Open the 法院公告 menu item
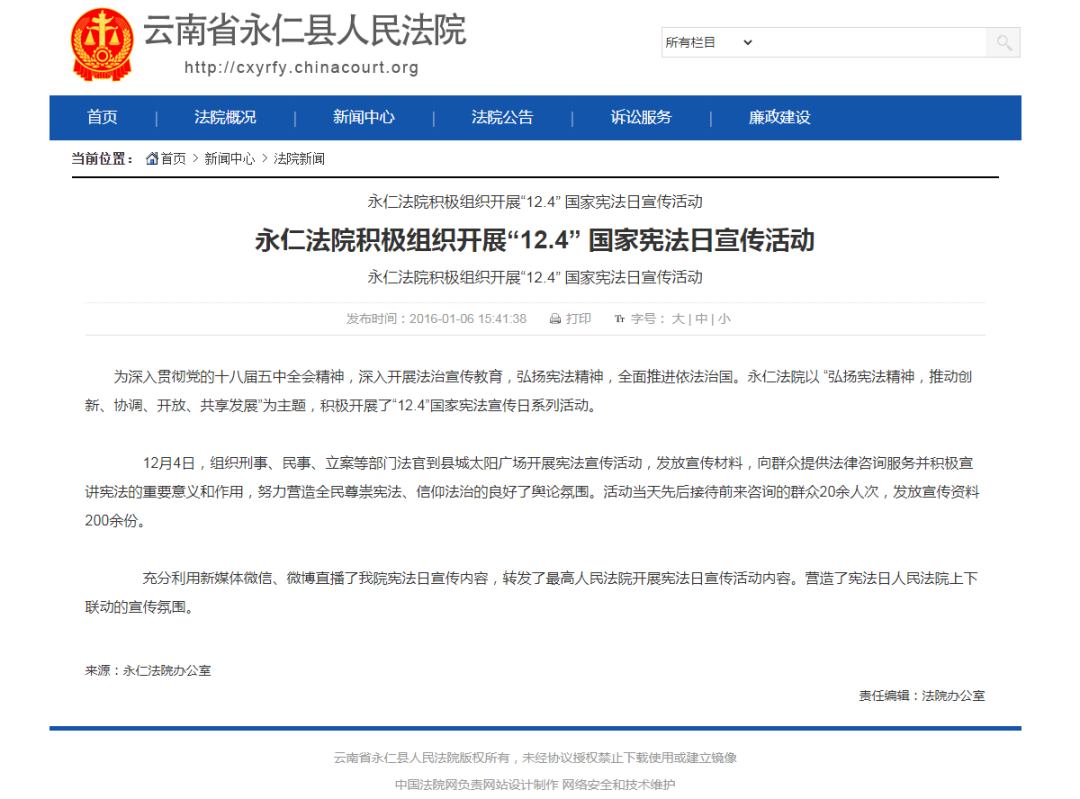 tap(502, 118)
